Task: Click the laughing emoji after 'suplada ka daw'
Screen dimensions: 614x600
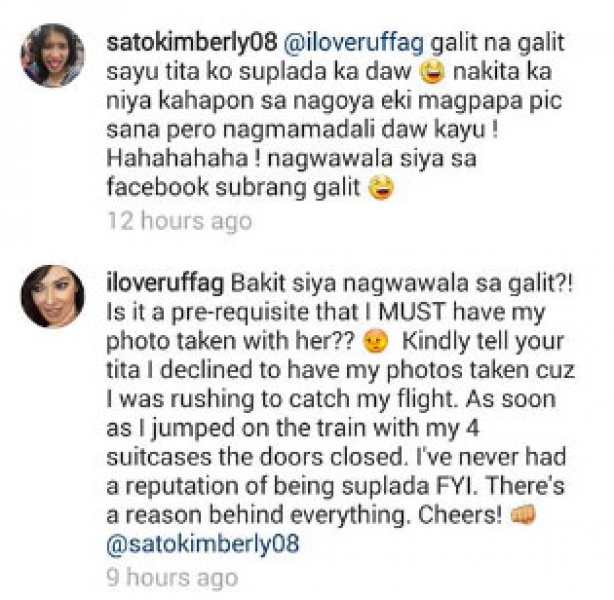Action: coord(432,73)
